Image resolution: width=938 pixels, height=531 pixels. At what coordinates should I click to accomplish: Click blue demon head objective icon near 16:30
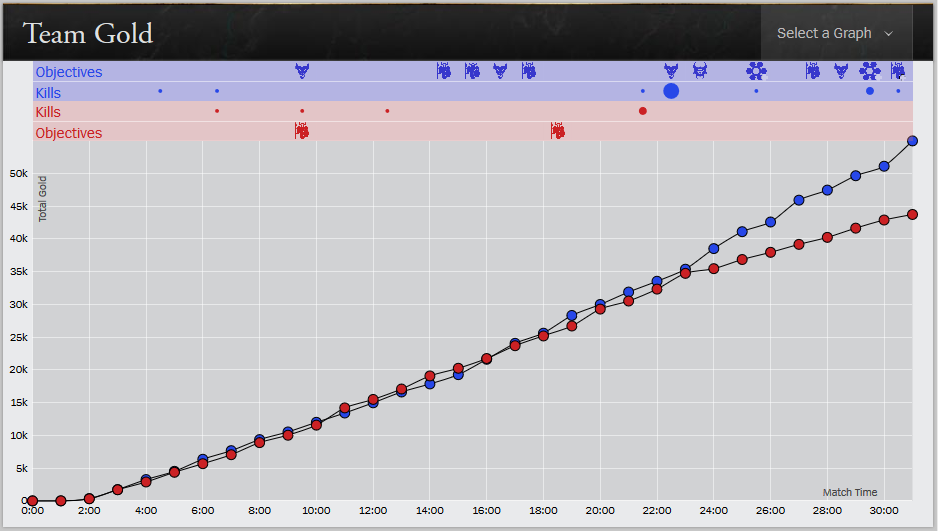pos(500,71)
